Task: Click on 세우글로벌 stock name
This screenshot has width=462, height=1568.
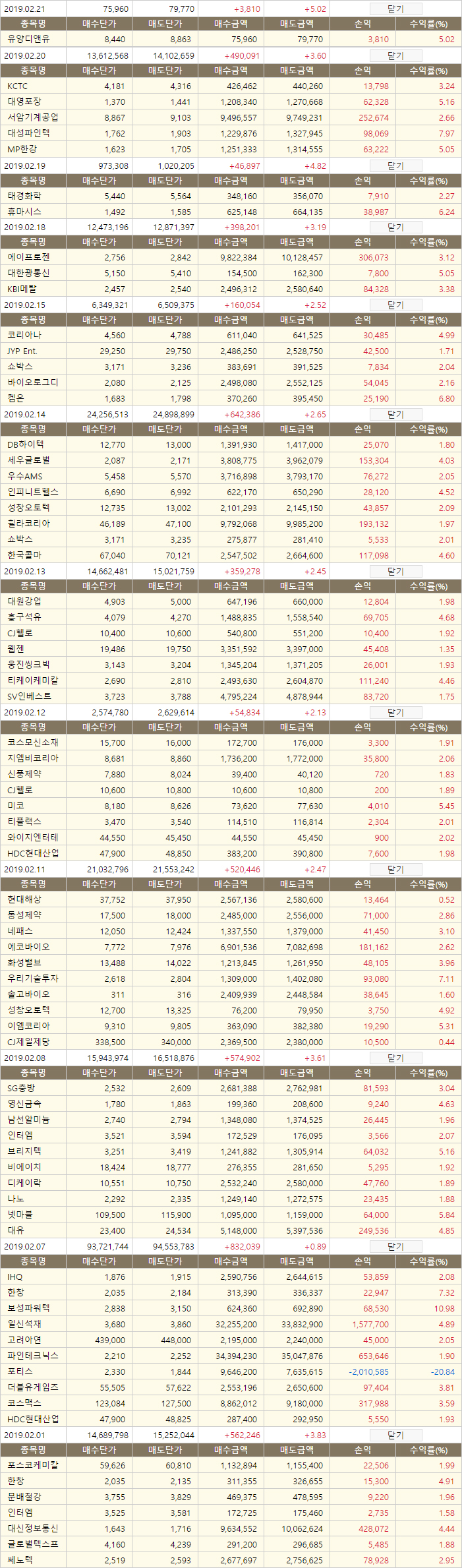Action: [x=28, y=461]
